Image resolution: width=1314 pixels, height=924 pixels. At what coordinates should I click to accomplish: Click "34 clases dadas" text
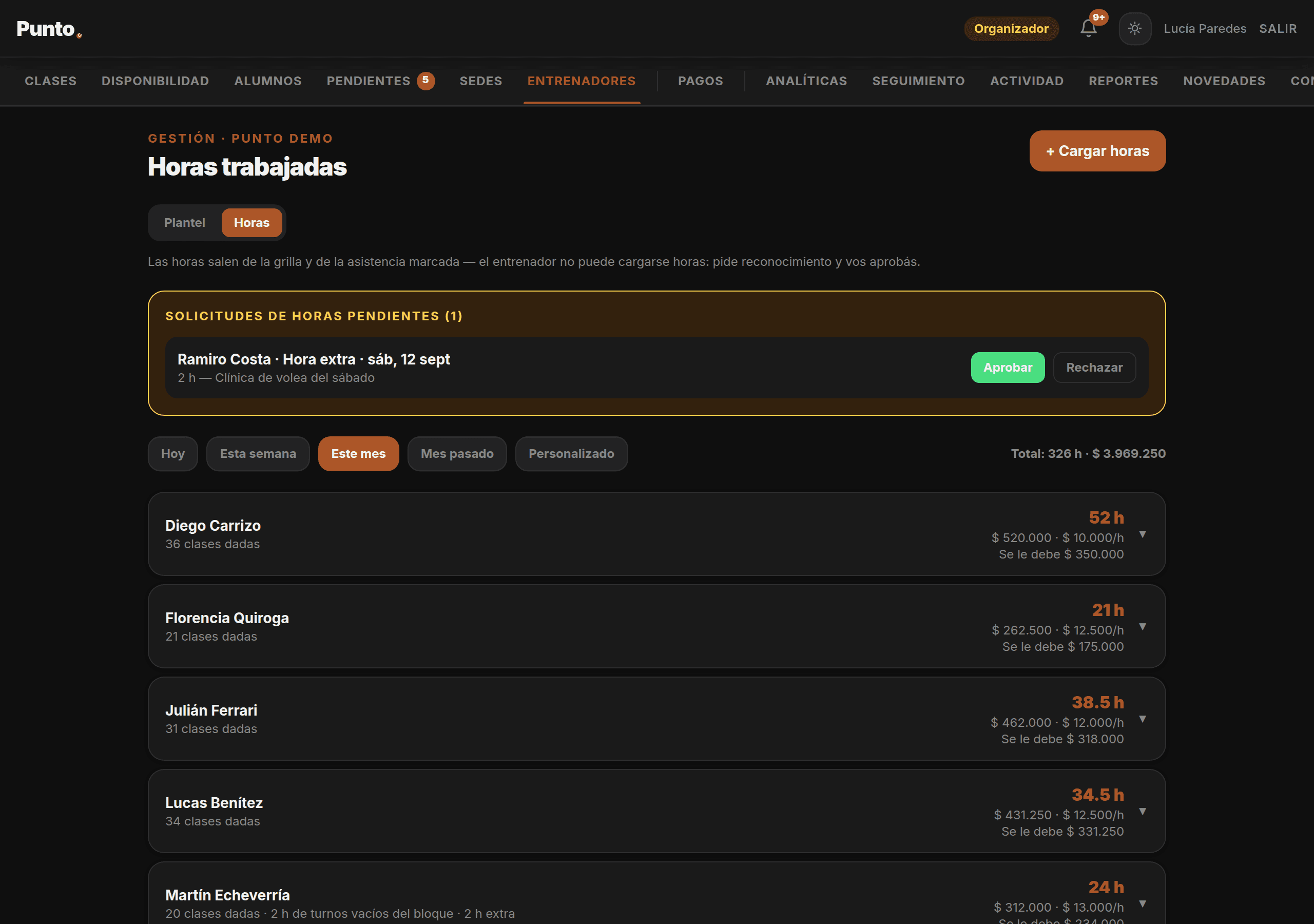click(212, 821)
